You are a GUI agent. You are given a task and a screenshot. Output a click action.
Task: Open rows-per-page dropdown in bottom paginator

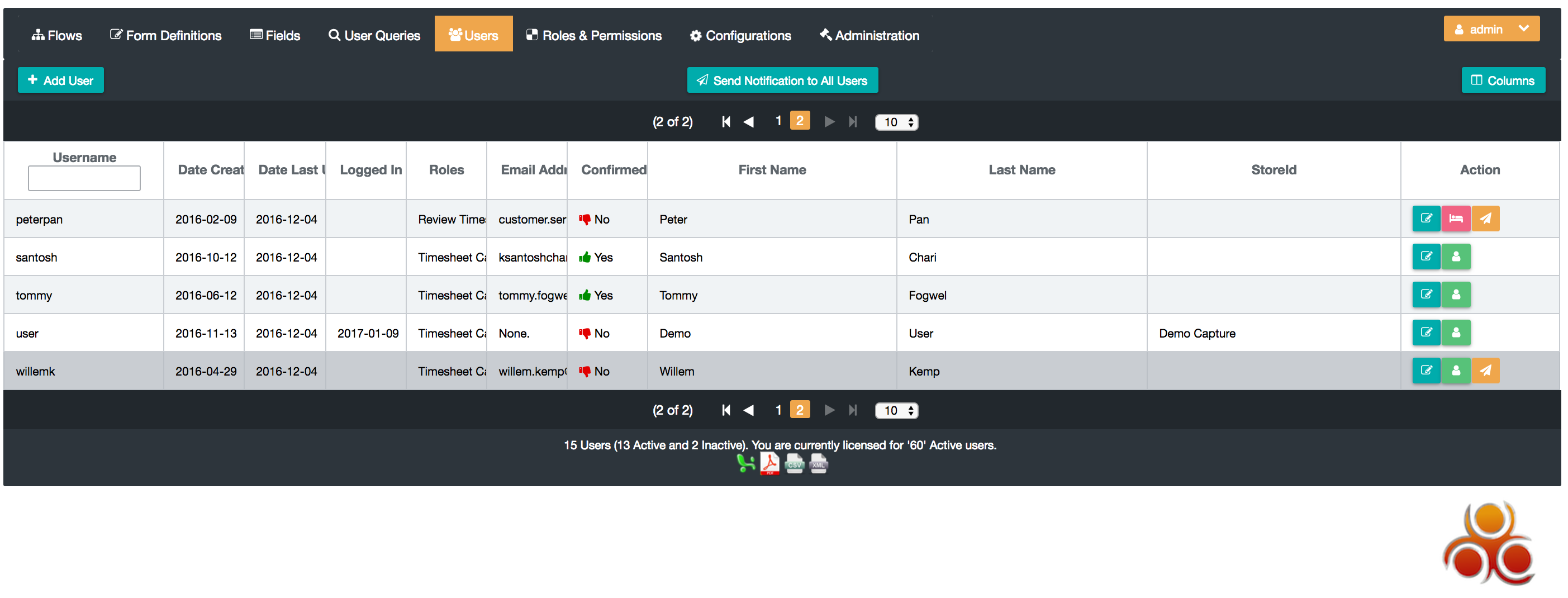[x=896, y=410]
